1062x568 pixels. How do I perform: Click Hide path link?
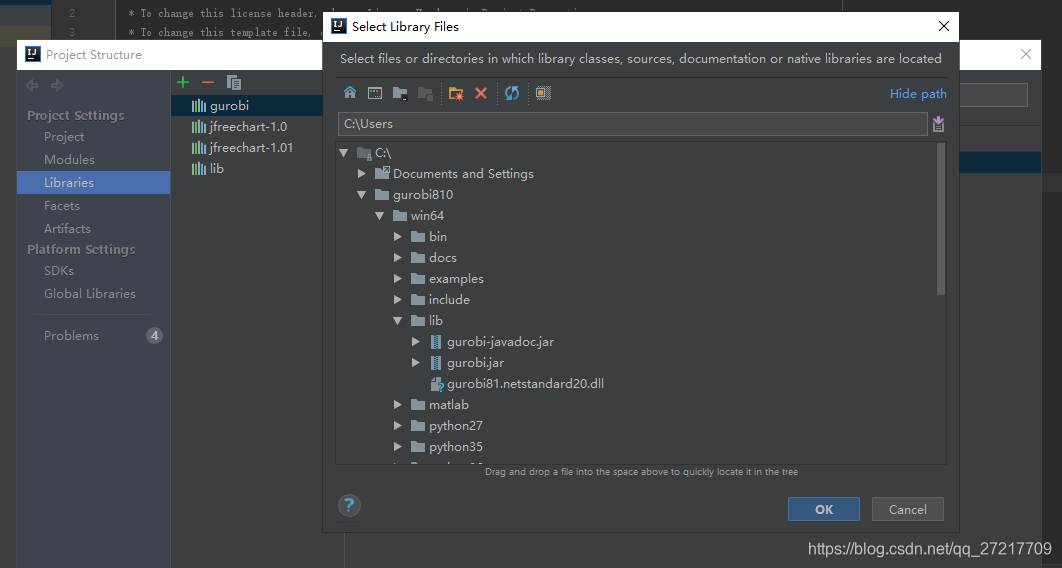pyautogui.click(x=918, y=93)
